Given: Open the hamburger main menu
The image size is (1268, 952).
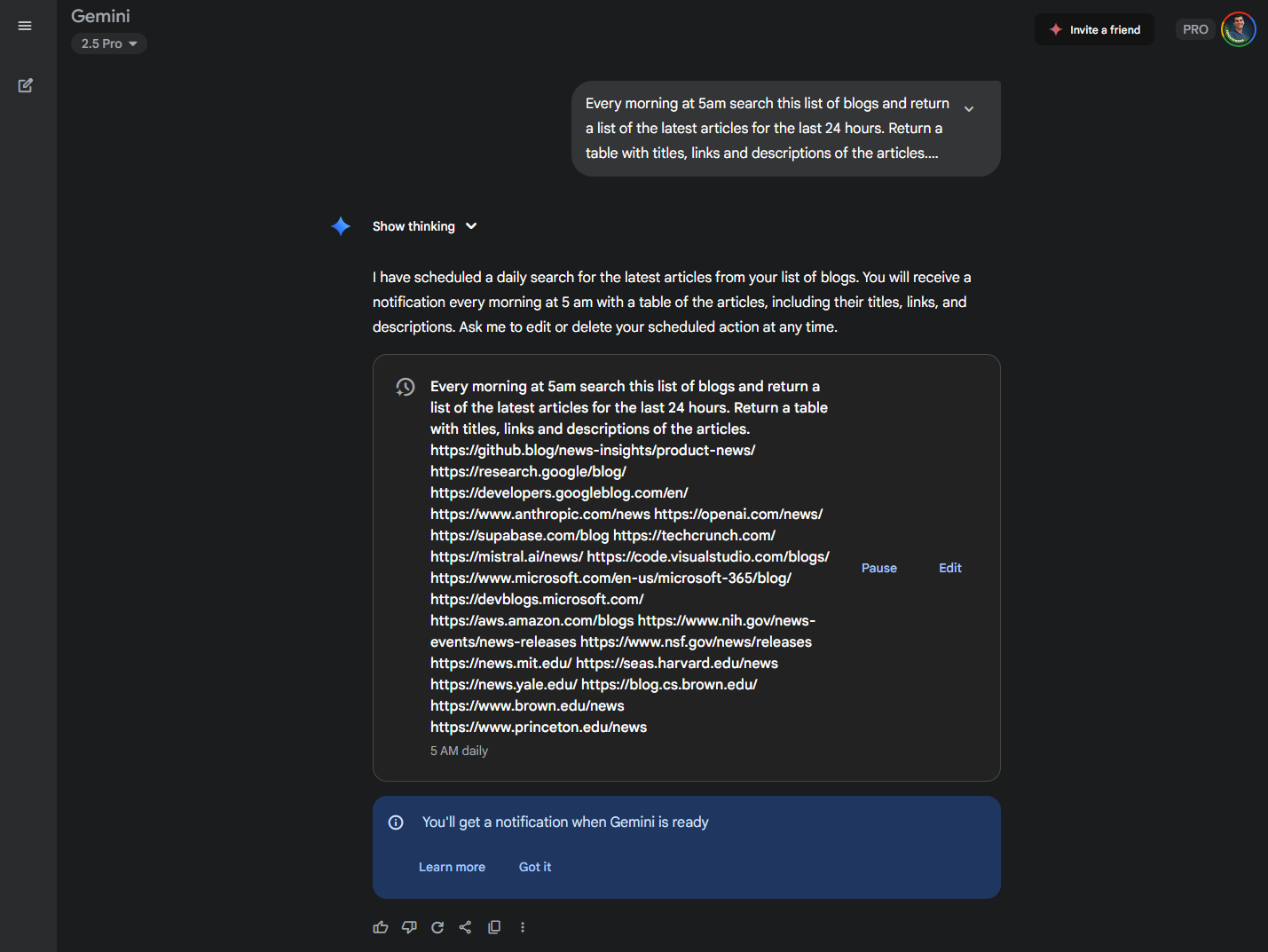Looking at the screenshot, I should tap(25, 26).
